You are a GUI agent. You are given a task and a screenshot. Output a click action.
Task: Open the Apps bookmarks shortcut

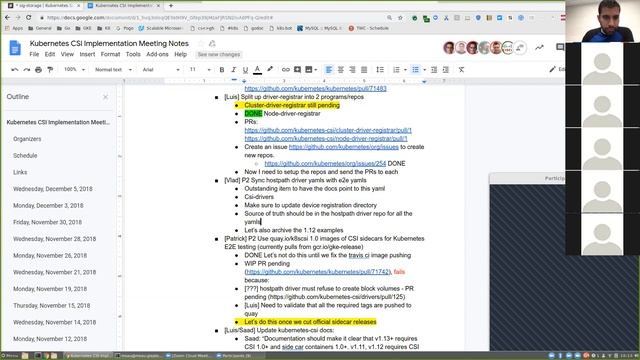point(14,29)
